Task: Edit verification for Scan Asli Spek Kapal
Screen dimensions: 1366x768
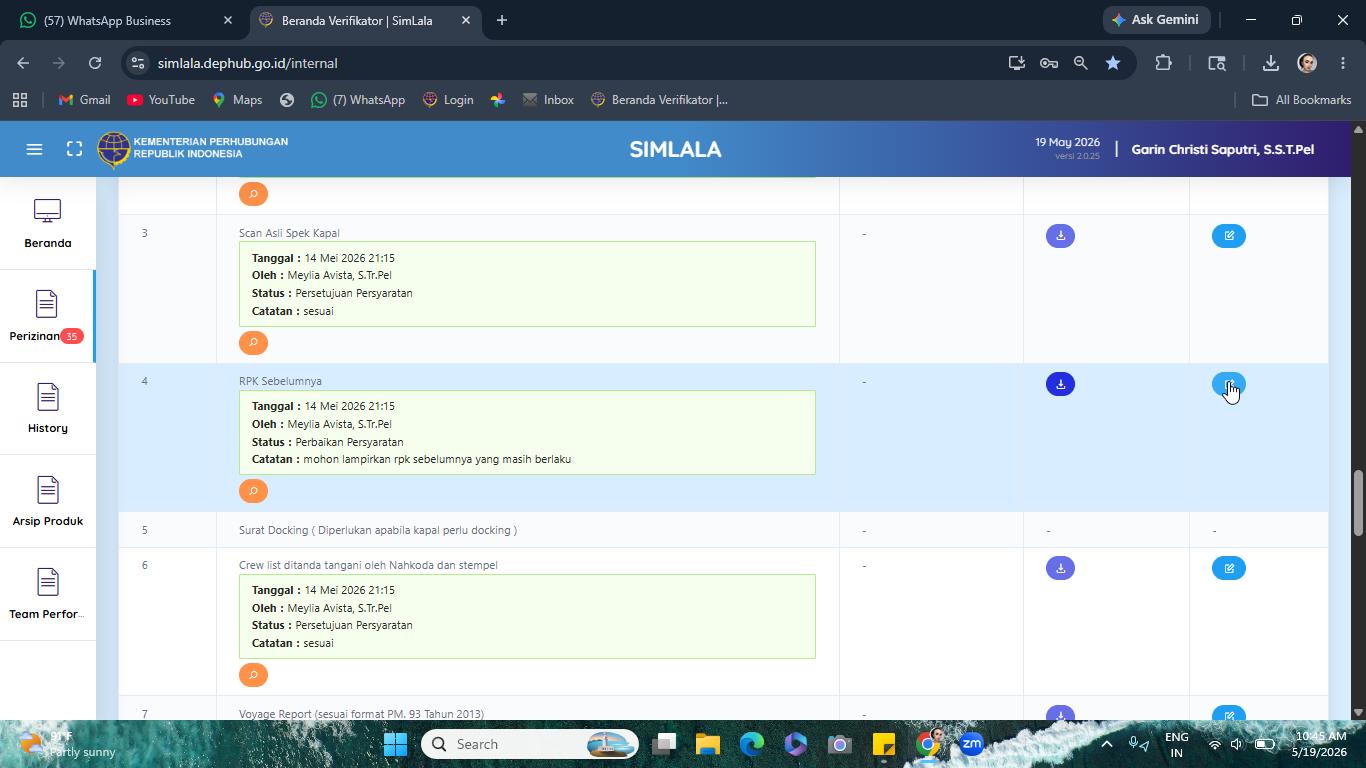Action: pos(1229,236)
